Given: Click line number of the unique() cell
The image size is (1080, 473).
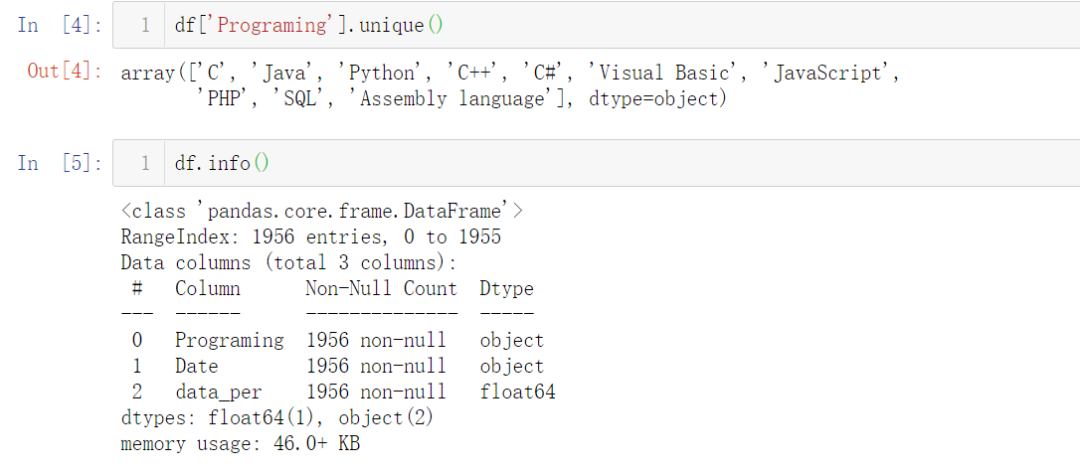Looking at the screenshot, I should click(x=145, y=25).
